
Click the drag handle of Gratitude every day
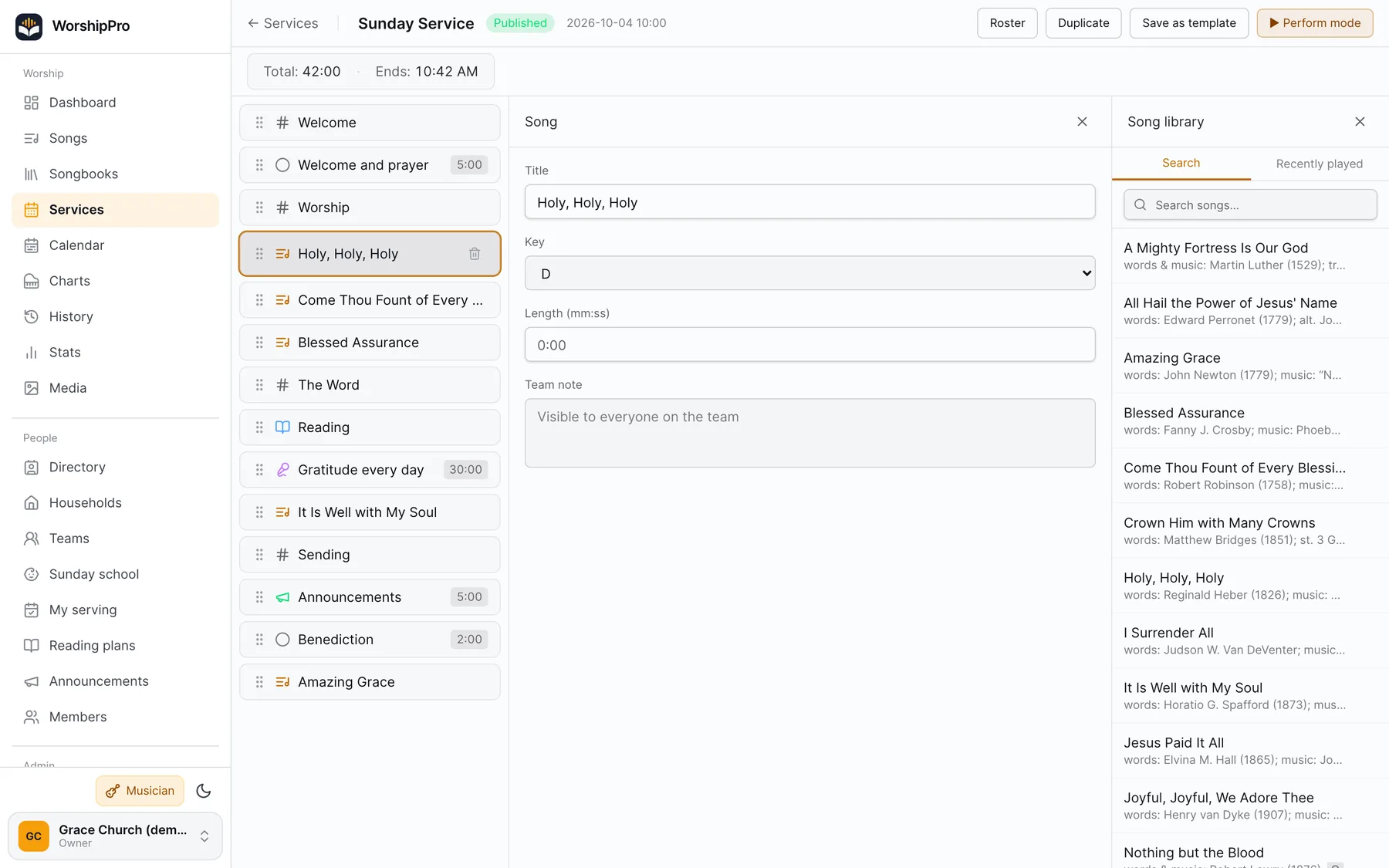(259, 470)
